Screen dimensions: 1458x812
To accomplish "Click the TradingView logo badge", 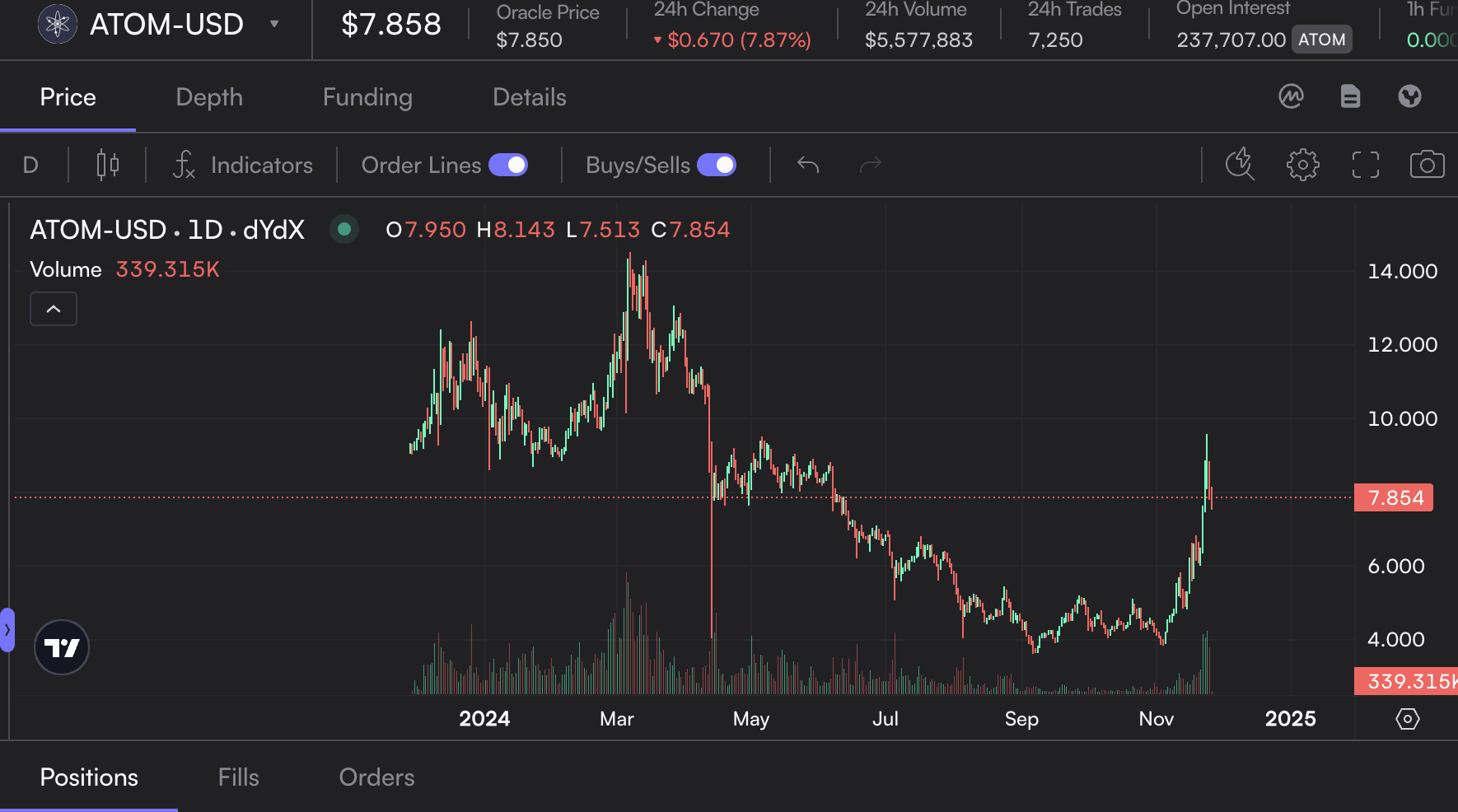I will pos(62,647).
